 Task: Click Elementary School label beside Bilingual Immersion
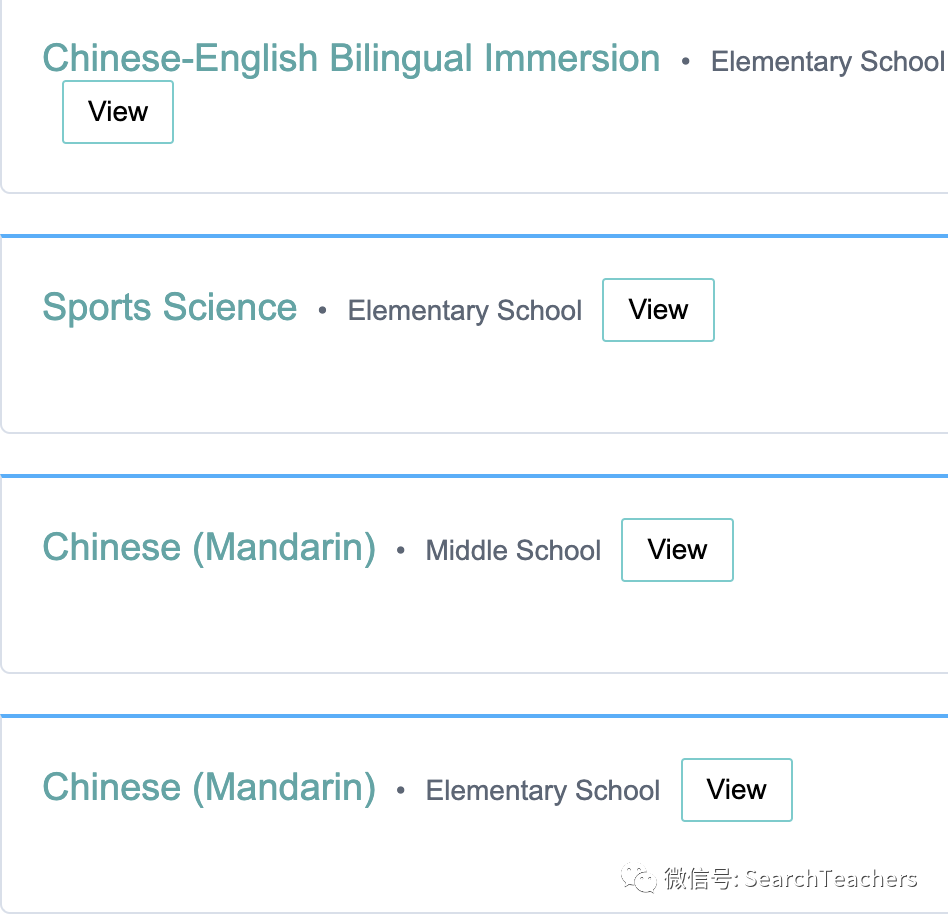click(x=828, y=61)
